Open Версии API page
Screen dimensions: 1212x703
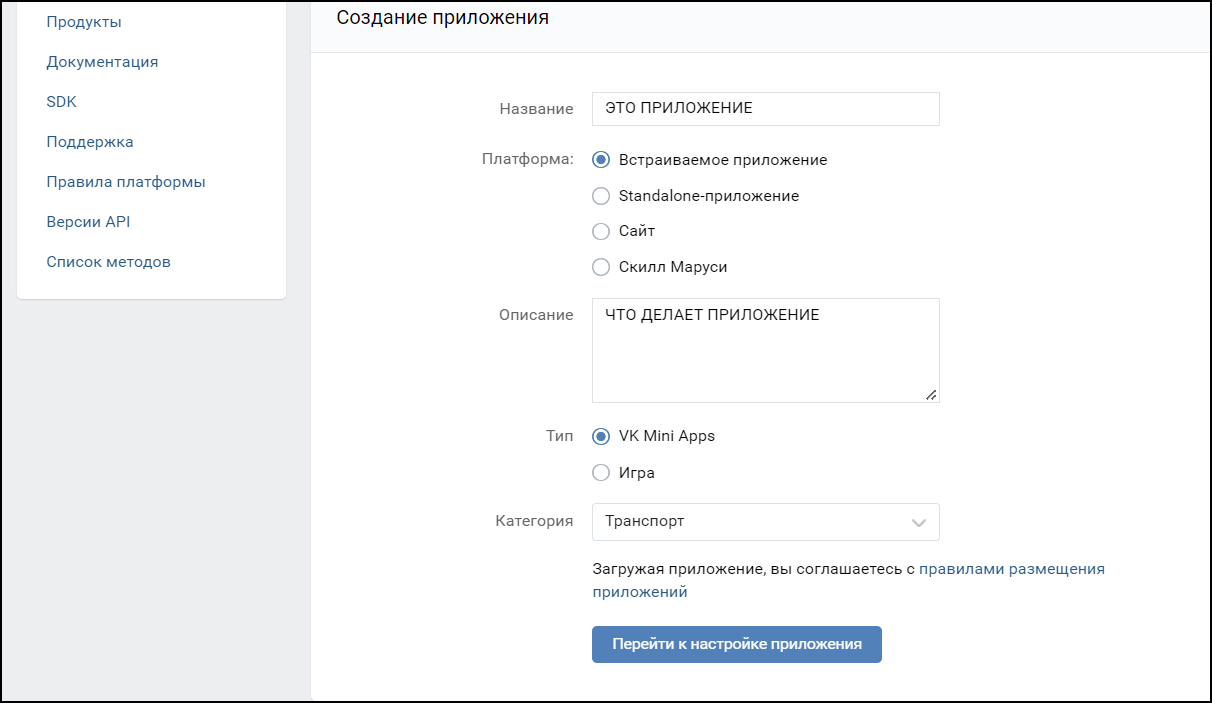[88, 222]
